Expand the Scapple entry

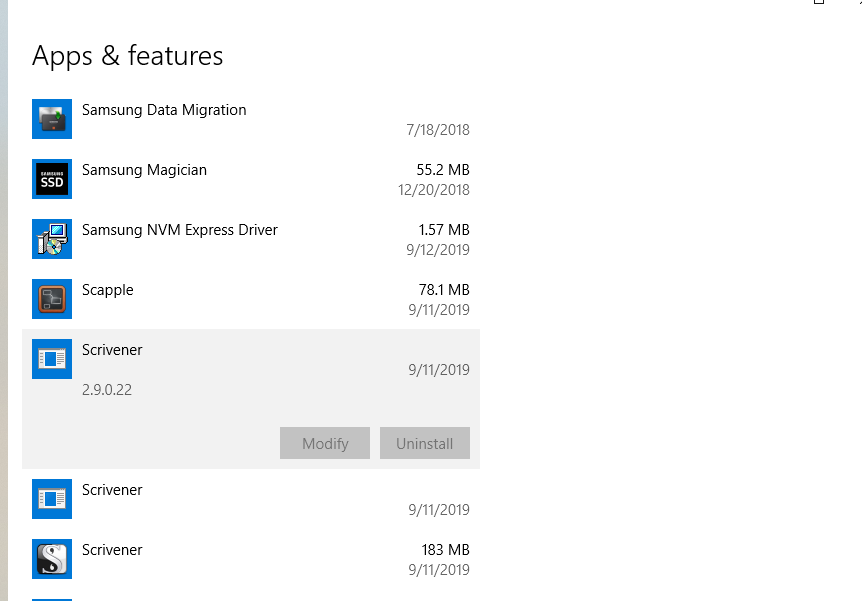coord(250,299)
